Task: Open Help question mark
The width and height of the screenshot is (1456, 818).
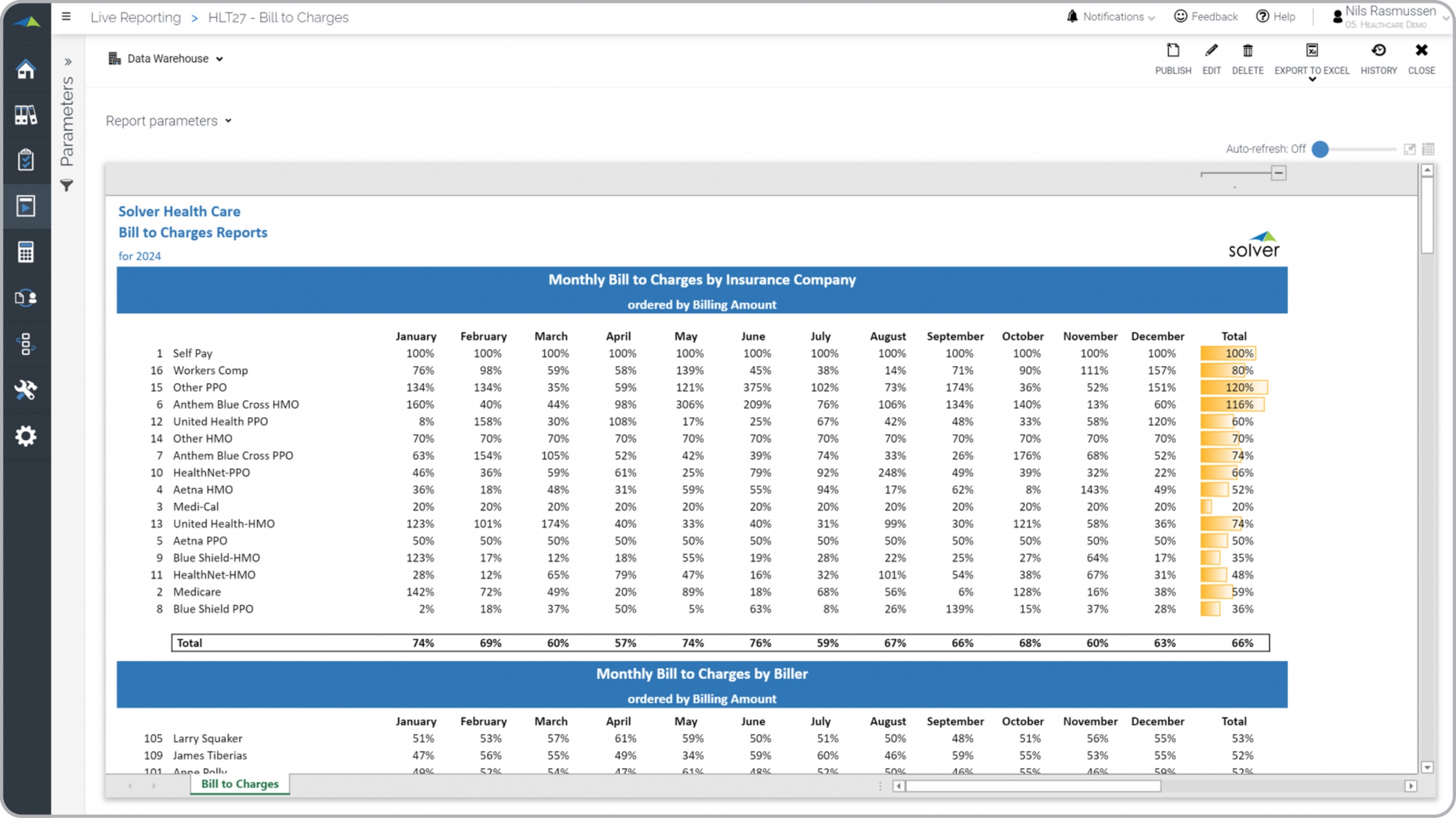Action: (1276, 16)
